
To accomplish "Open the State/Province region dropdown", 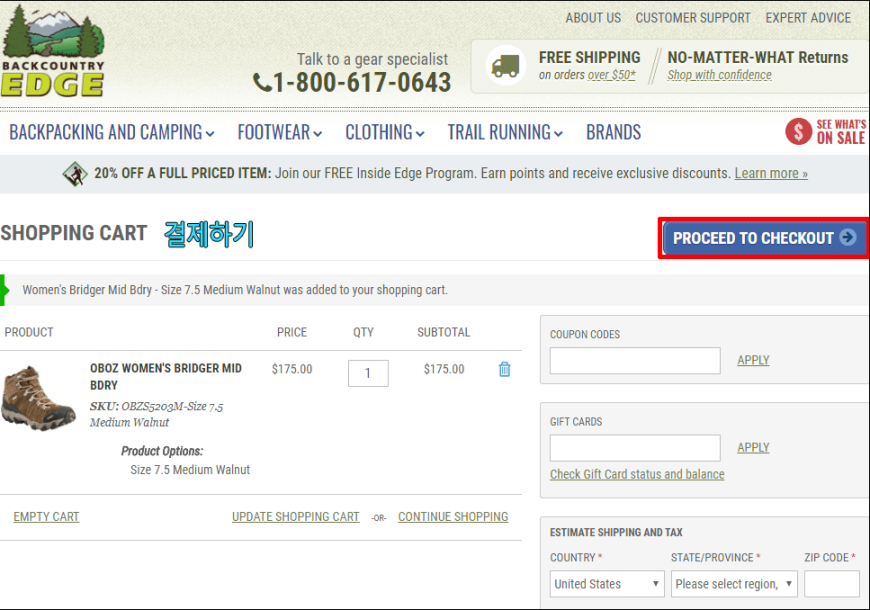I will [x=734, y=584].
